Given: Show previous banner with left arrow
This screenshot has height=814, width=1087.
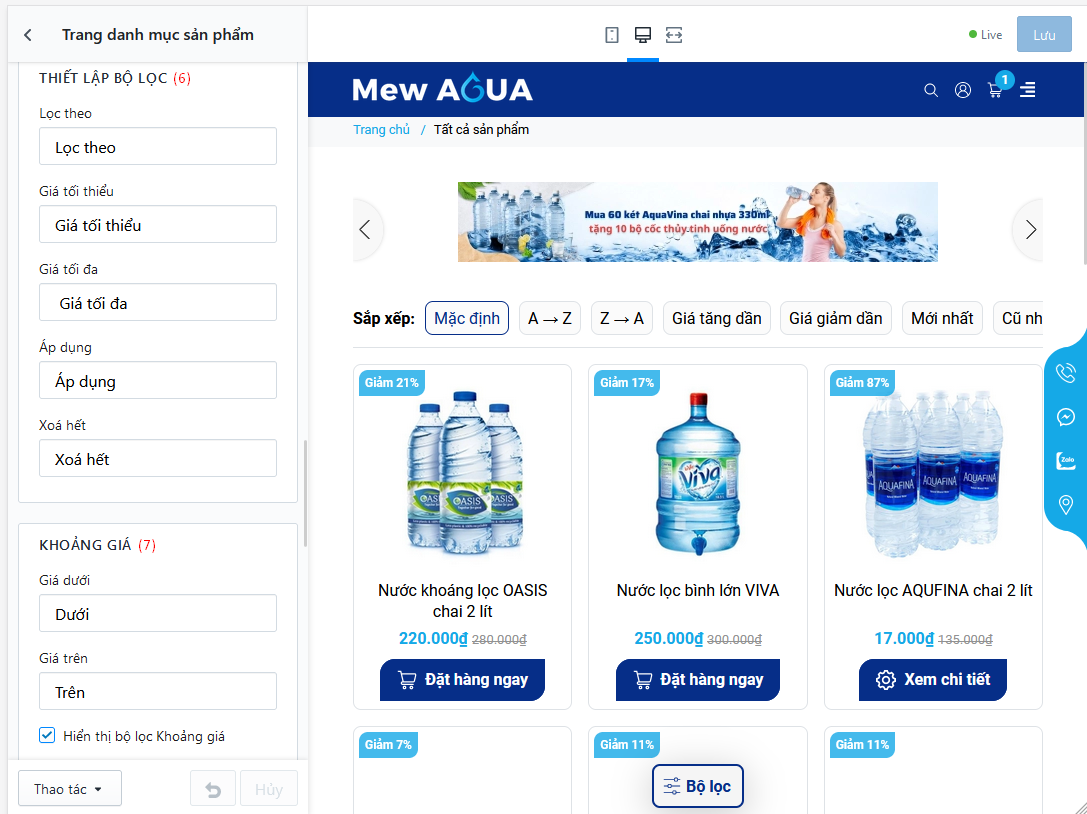Looking at the screenshot, I should [x=365, y=230].
